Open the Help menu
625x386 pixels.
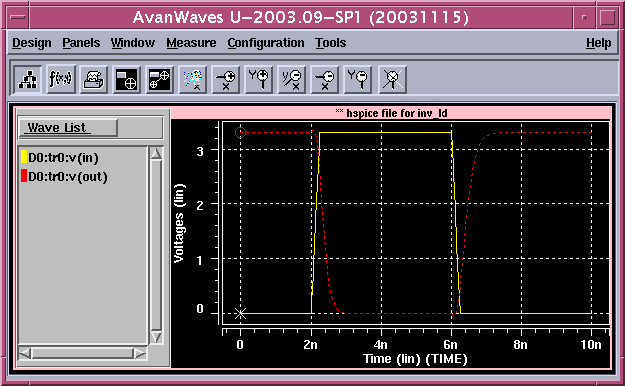coord(599,43)
